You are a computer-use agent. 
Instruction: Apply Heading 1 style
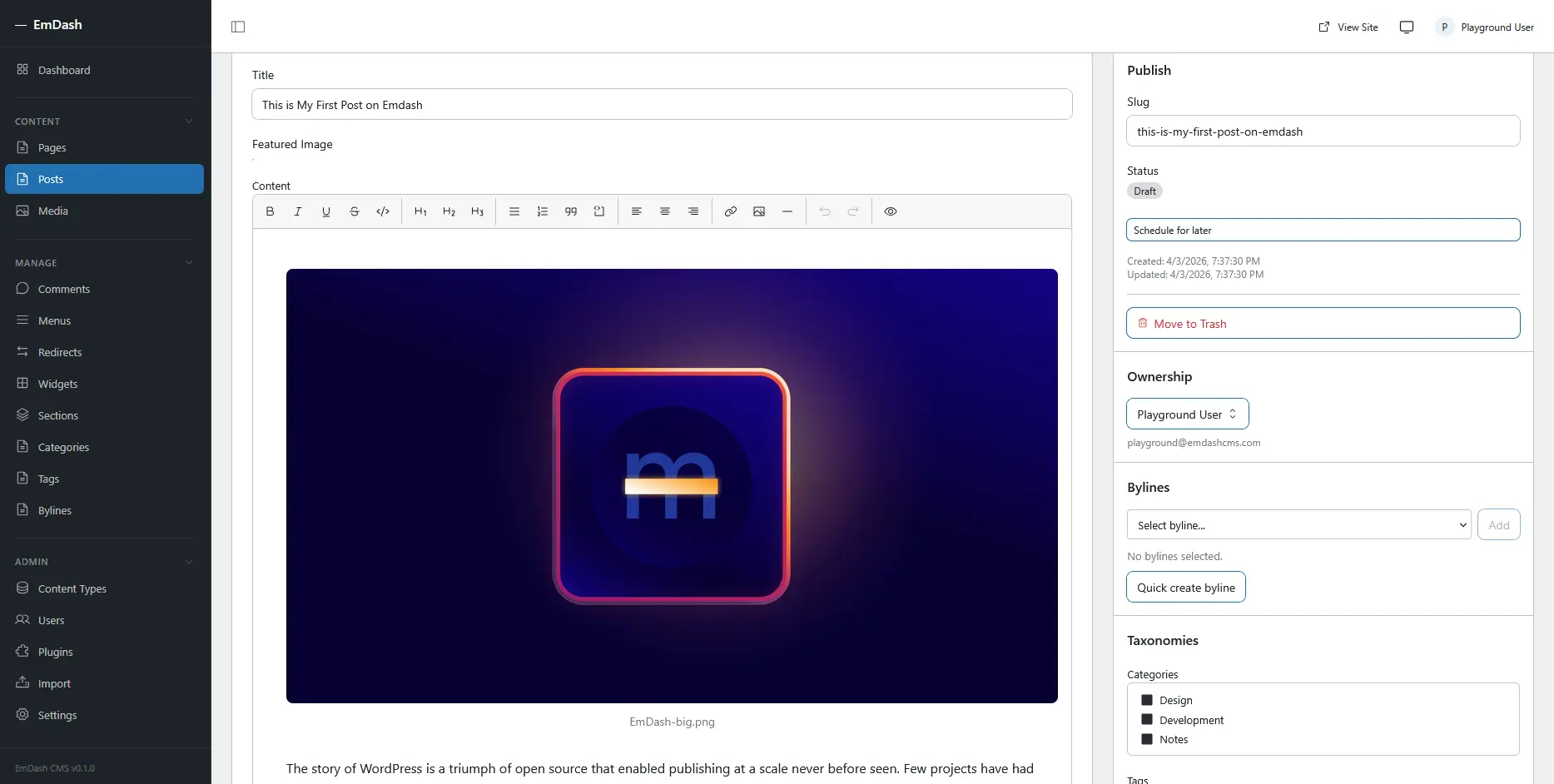point(420,211)
